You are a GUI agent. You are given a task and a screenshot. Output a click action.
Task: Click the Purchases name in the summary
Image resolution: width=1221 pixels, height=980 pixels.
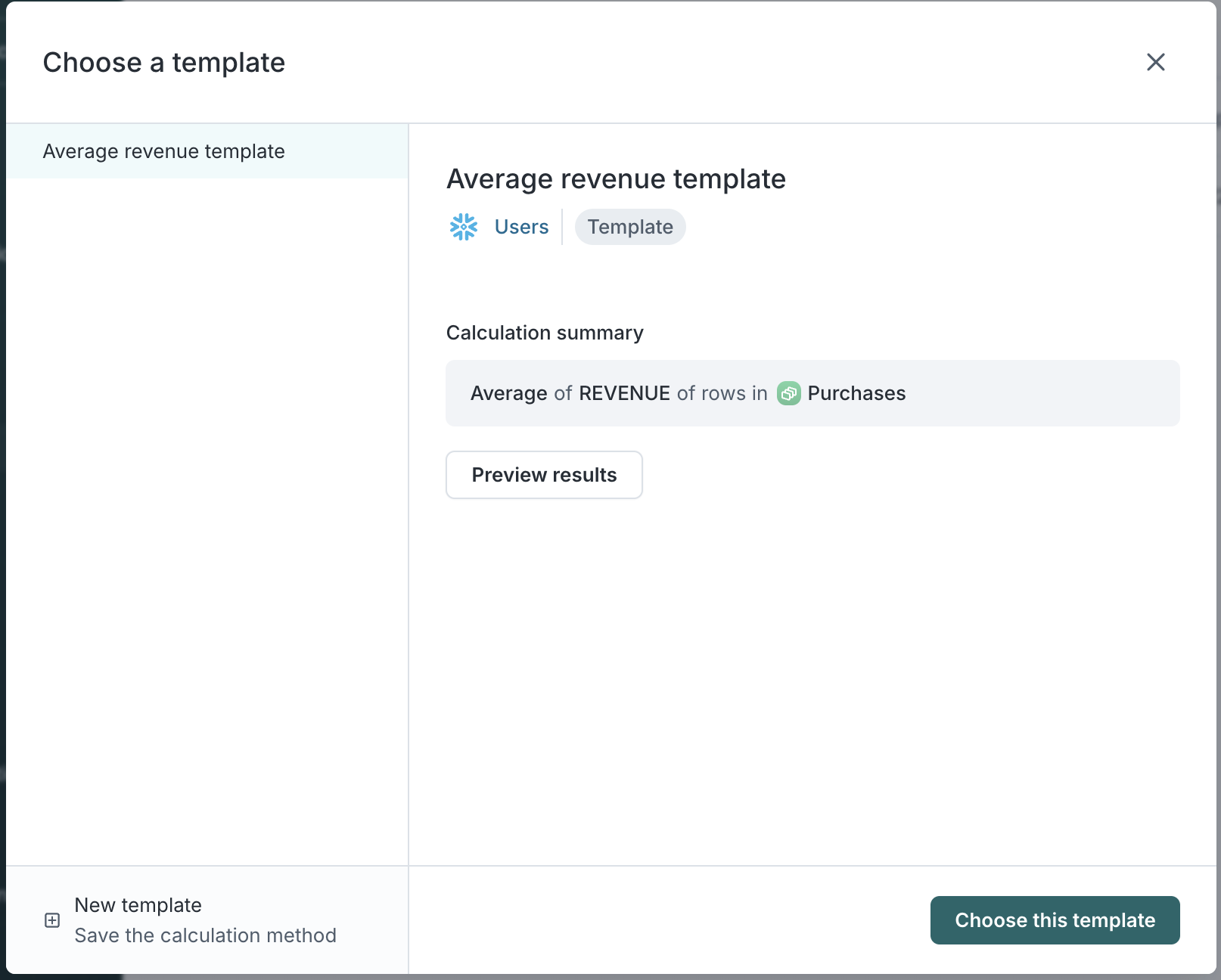point(856,393)
